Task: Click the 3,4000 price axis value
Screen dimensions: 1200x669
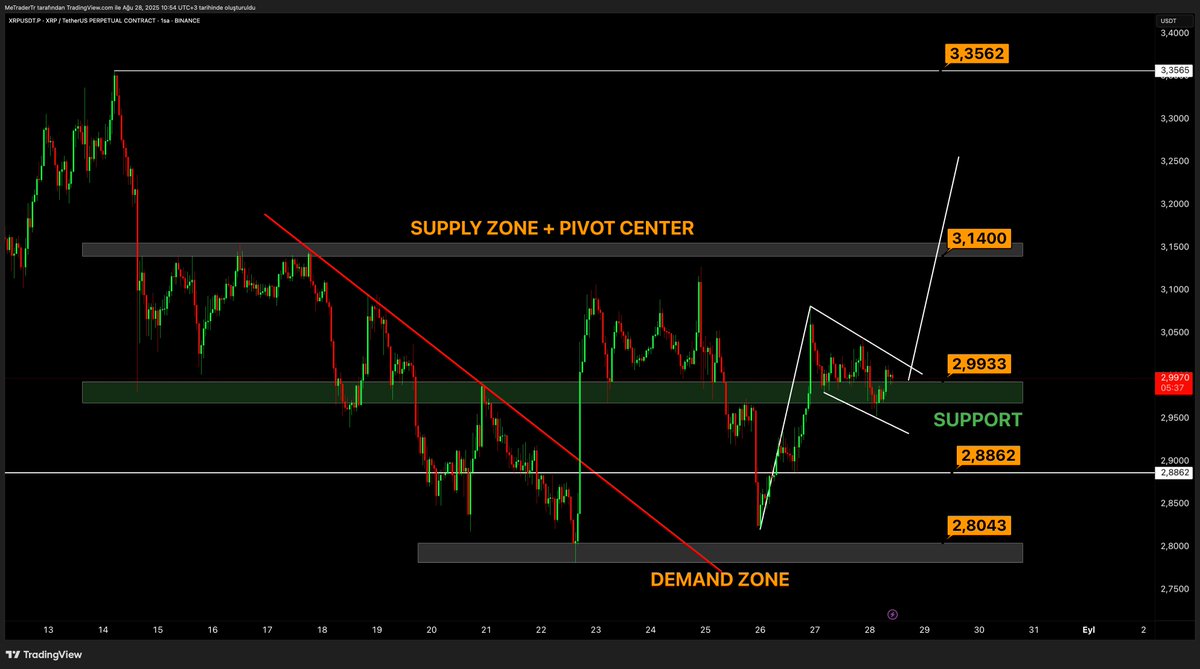Action: tap(1173, 33)
